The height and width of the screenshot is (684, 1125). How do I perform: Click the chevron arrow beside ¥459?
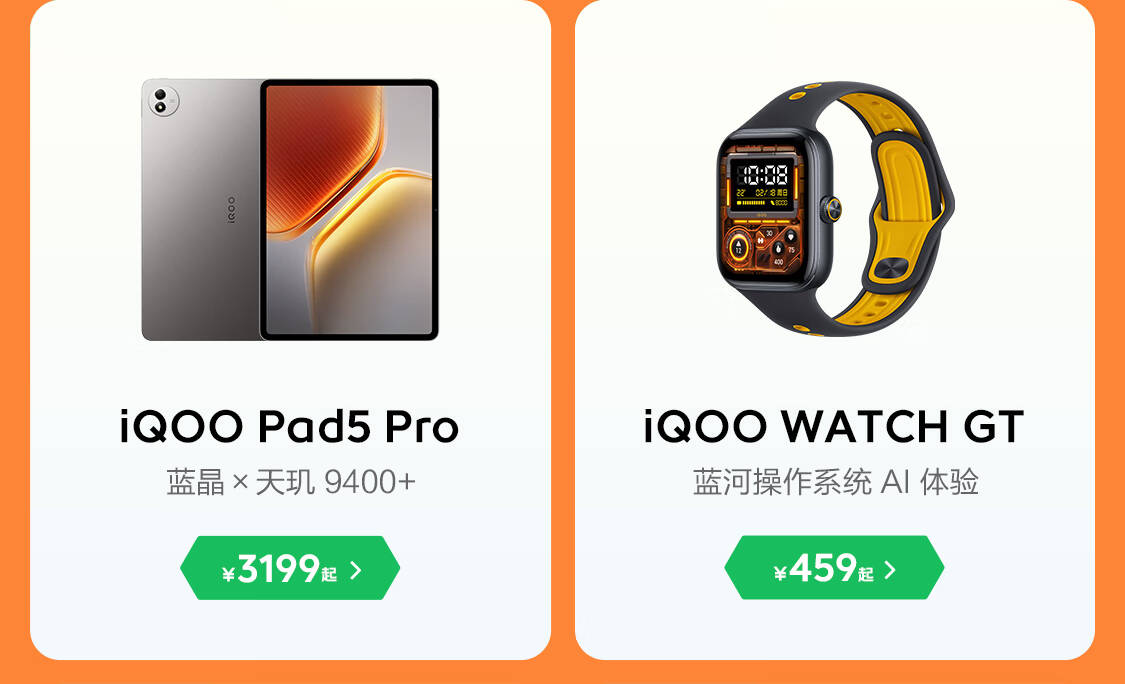click(890, 570)
